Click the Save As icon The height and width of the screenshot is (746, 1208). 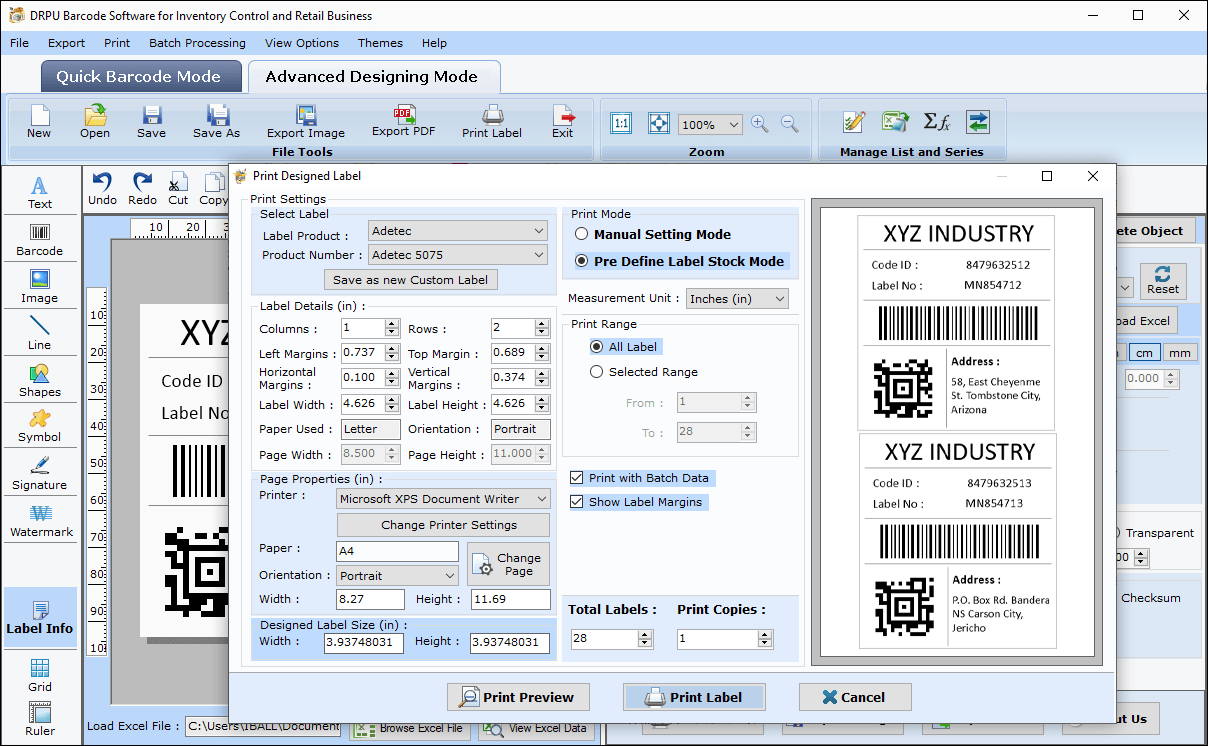216,121
